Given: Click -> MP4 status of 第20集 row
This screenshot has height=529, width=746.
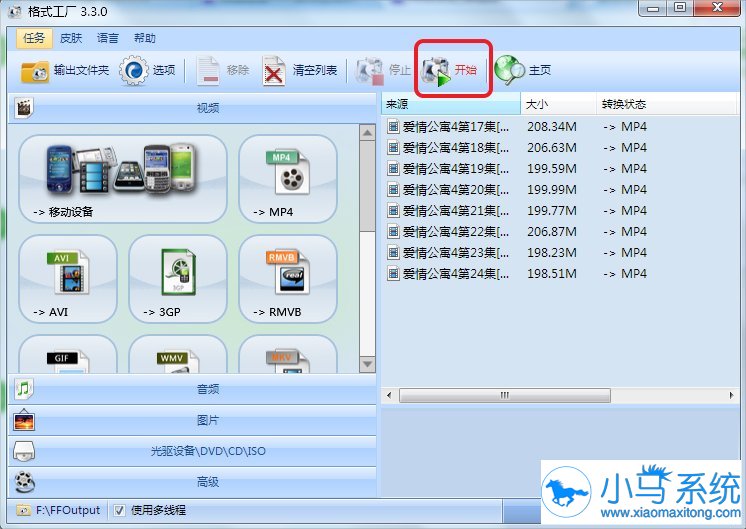Looking at the screenshot, I should pyautogui.click(x=625, y=189).
